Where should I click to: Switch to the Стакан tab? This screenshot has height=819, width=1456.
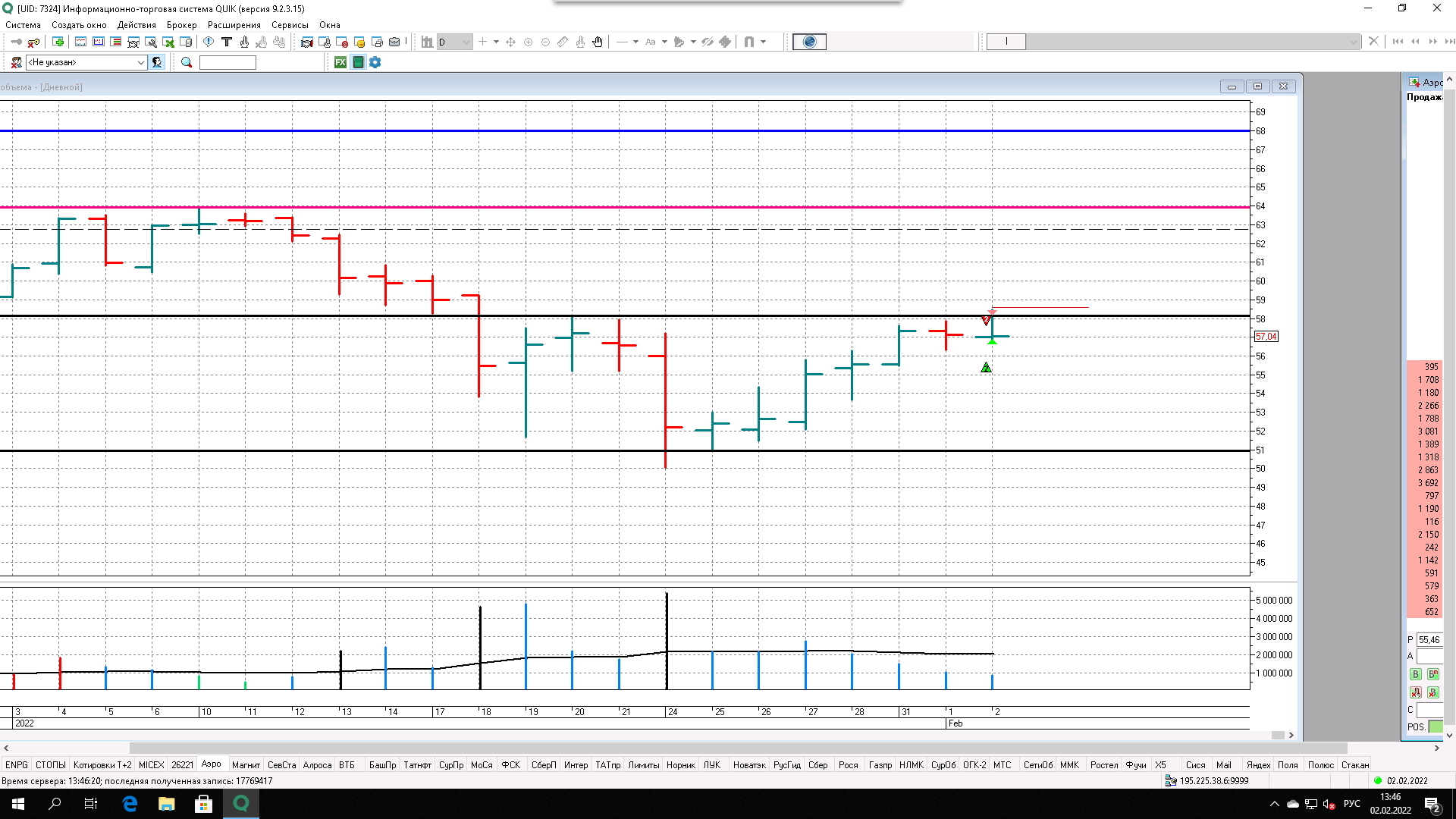(x=1354, y=765)
